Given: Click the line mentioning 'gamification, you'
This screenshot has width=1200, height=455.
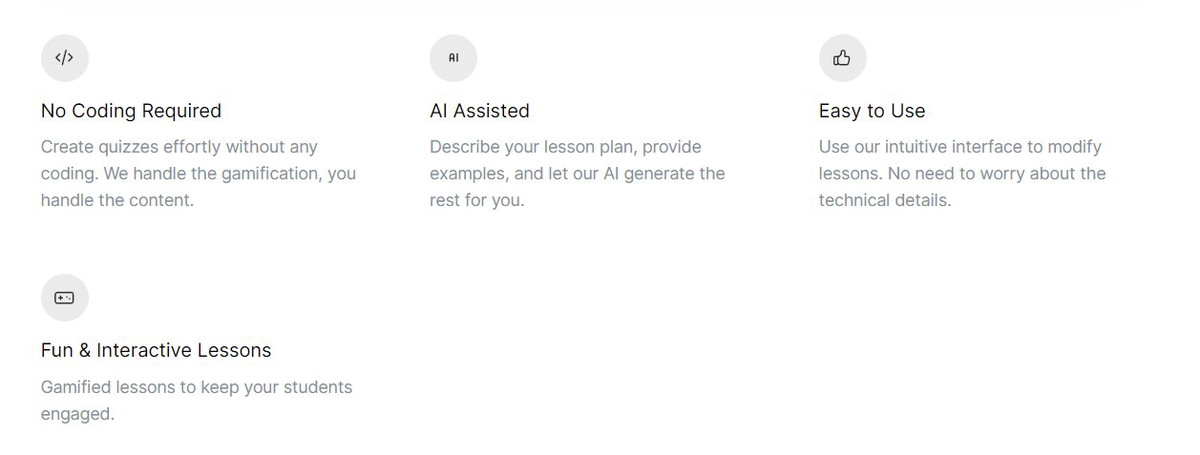Looking at the screenshot, I should coord(198,174).
